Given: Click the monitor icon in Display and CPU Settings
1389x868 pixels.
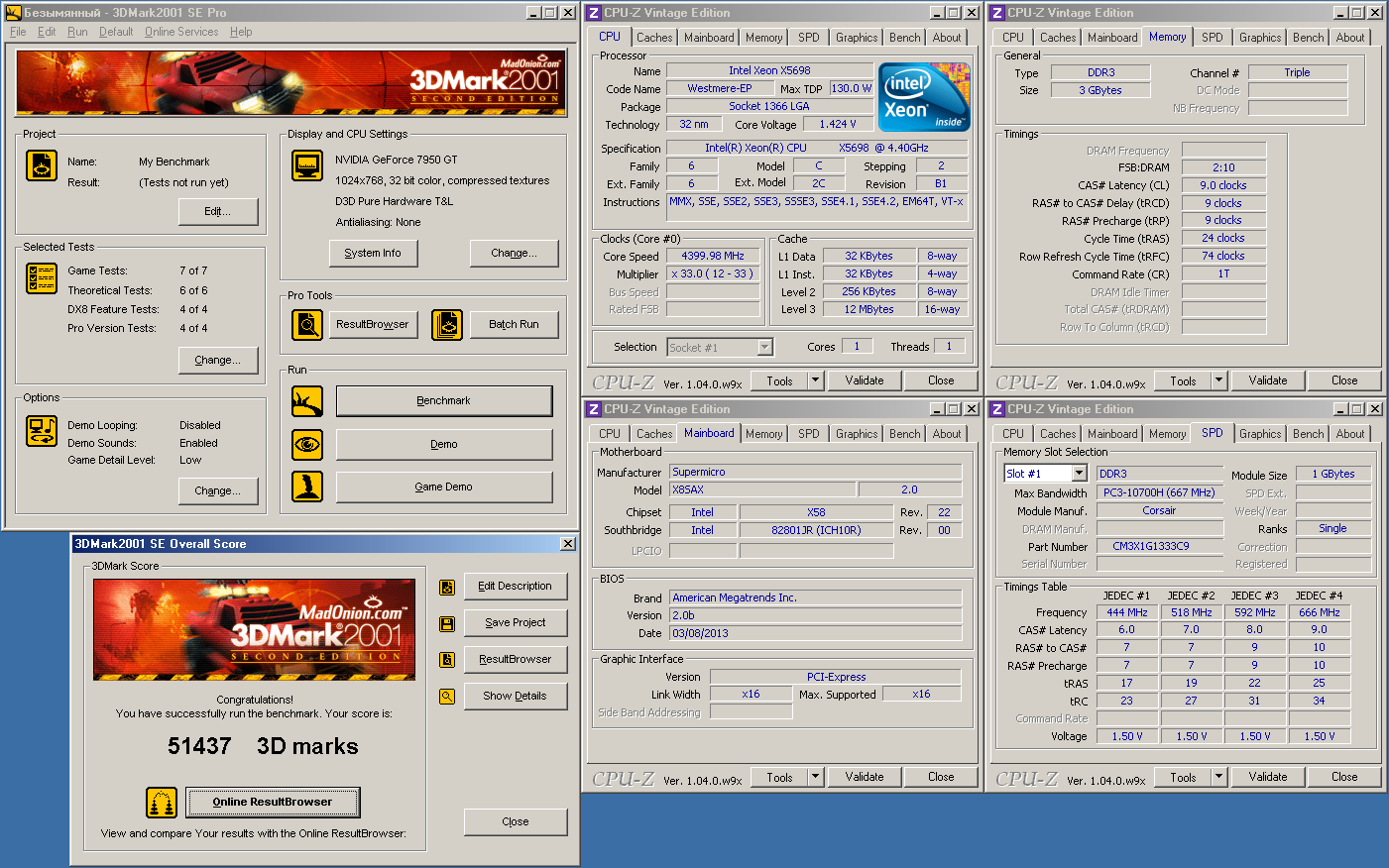Looking at the screenshot, I should coord(307,165).
